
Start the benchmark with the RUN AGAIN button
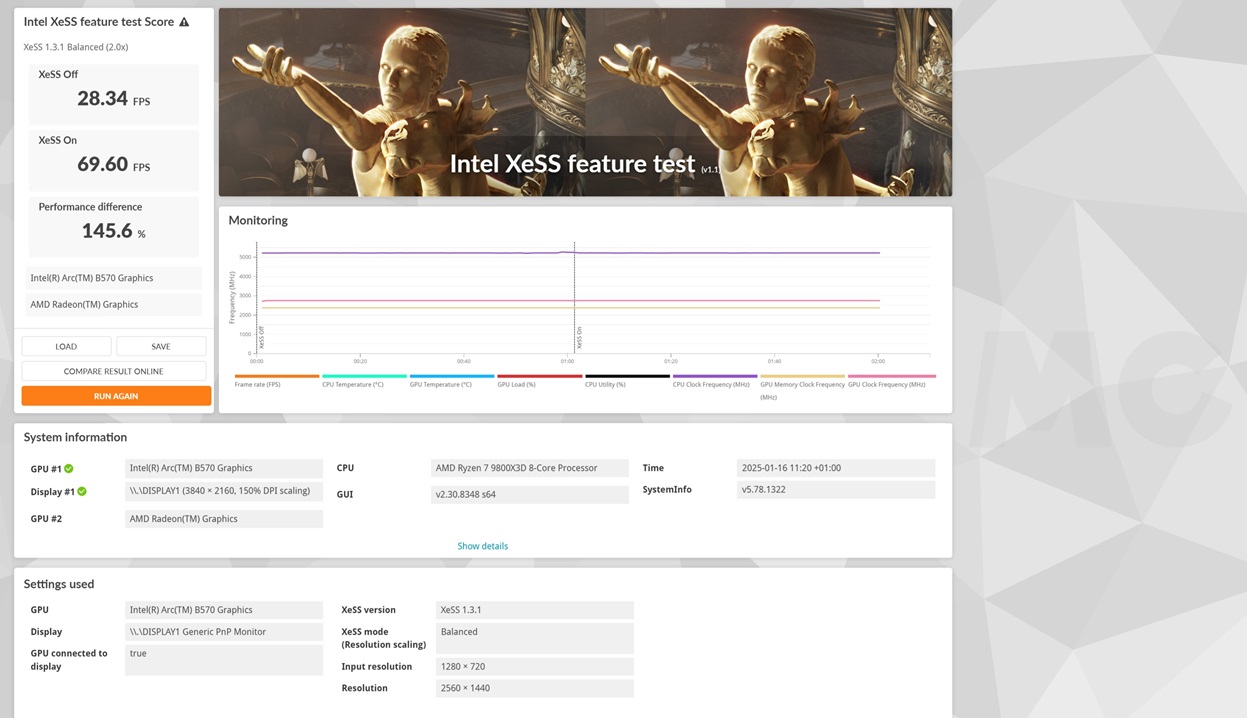[x=116, y=396]
